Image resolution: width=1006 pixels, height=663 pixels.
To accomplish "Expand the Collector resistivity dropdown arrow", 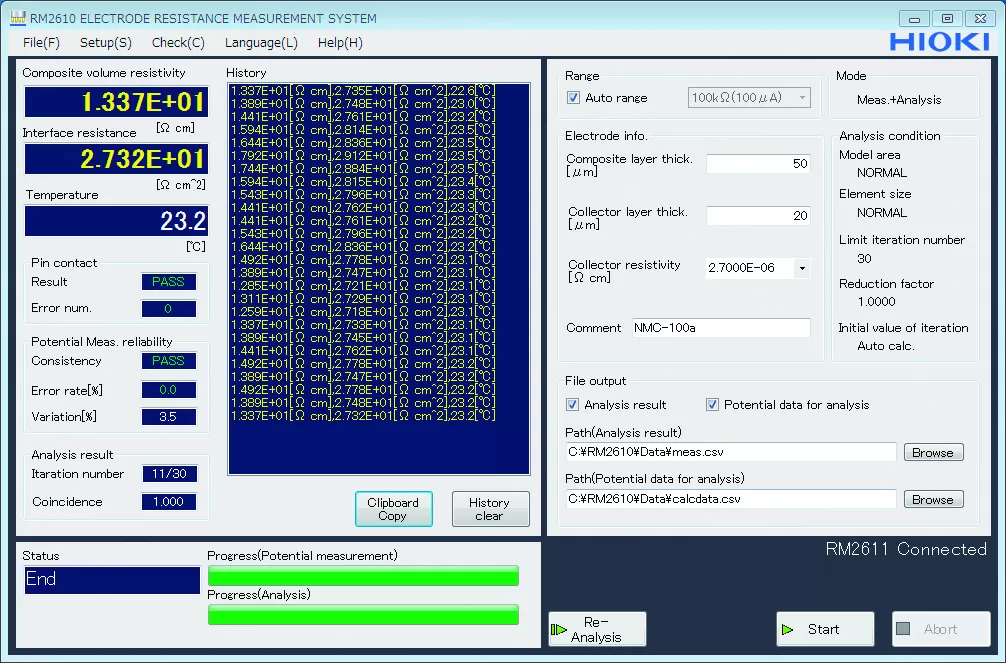I will (x=801, y=268).
